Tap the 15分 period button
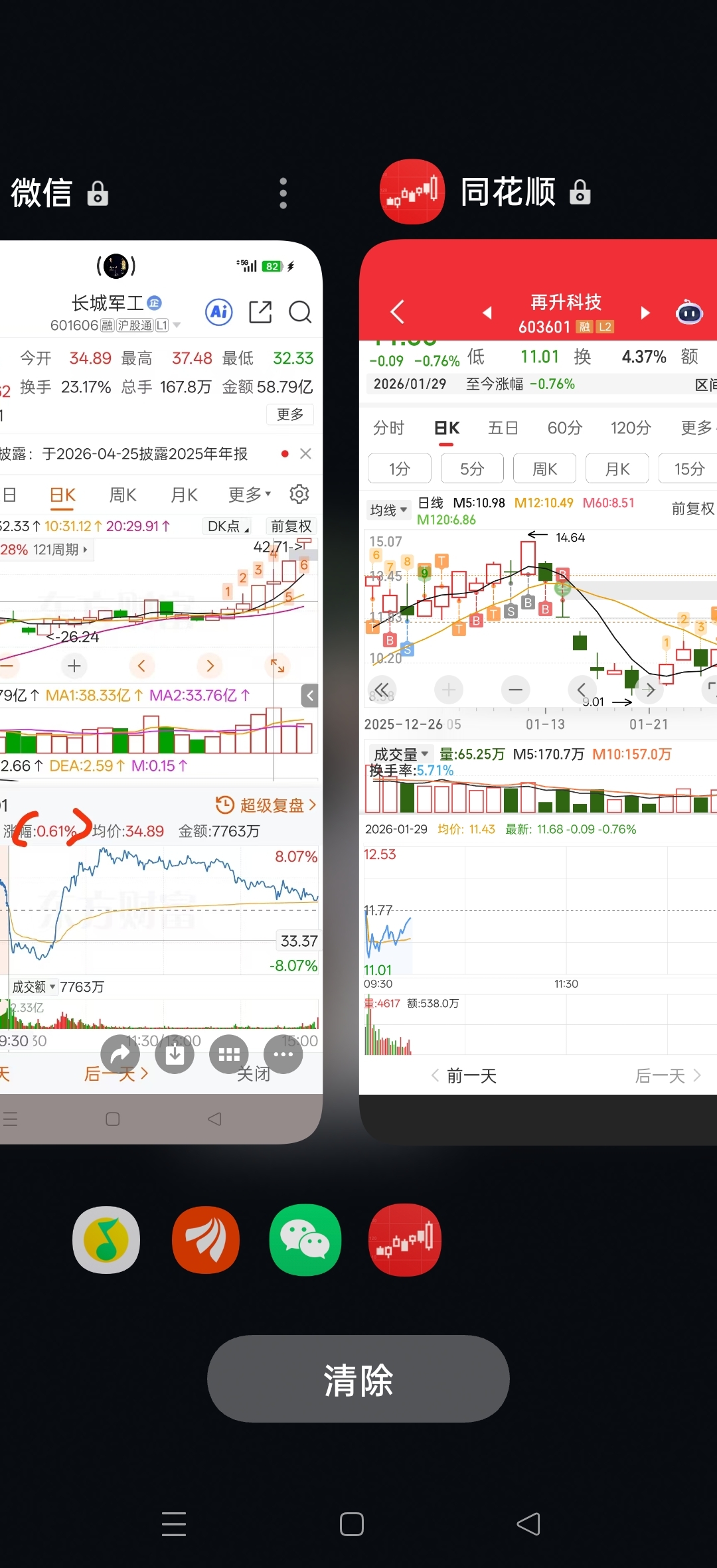The height and width of the screenshot is (1568, 717). pyautogui.click(x=688, y=469)
